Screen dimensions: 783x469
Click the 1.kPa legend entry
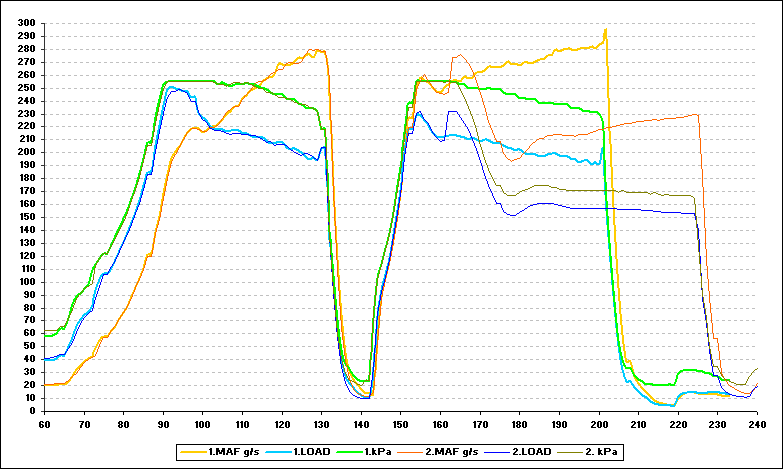coord(364,452)
